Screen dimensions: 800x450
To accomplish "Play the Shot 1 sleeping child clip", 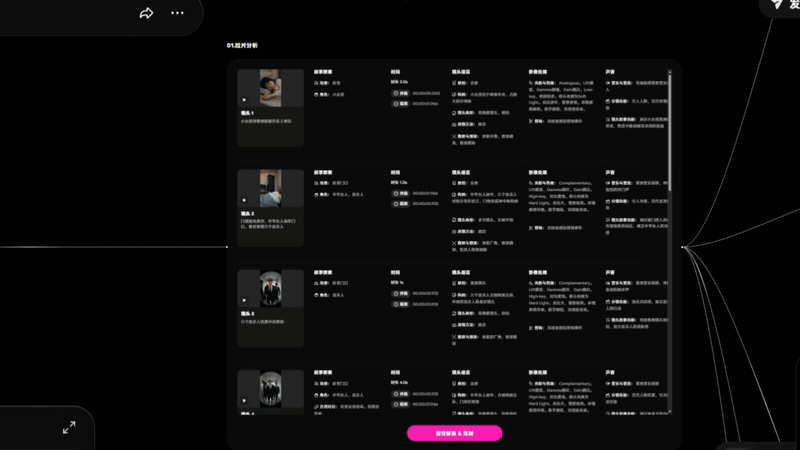I will 244,100.
